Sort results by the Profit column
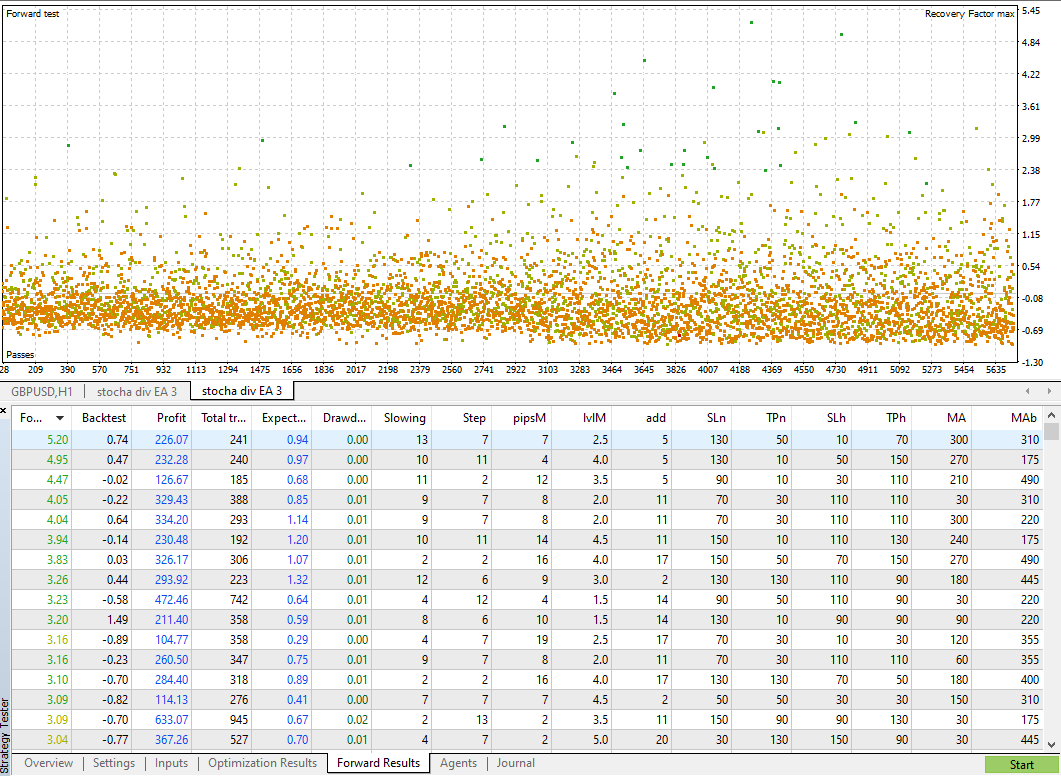1061x776 pixels. 171,418
